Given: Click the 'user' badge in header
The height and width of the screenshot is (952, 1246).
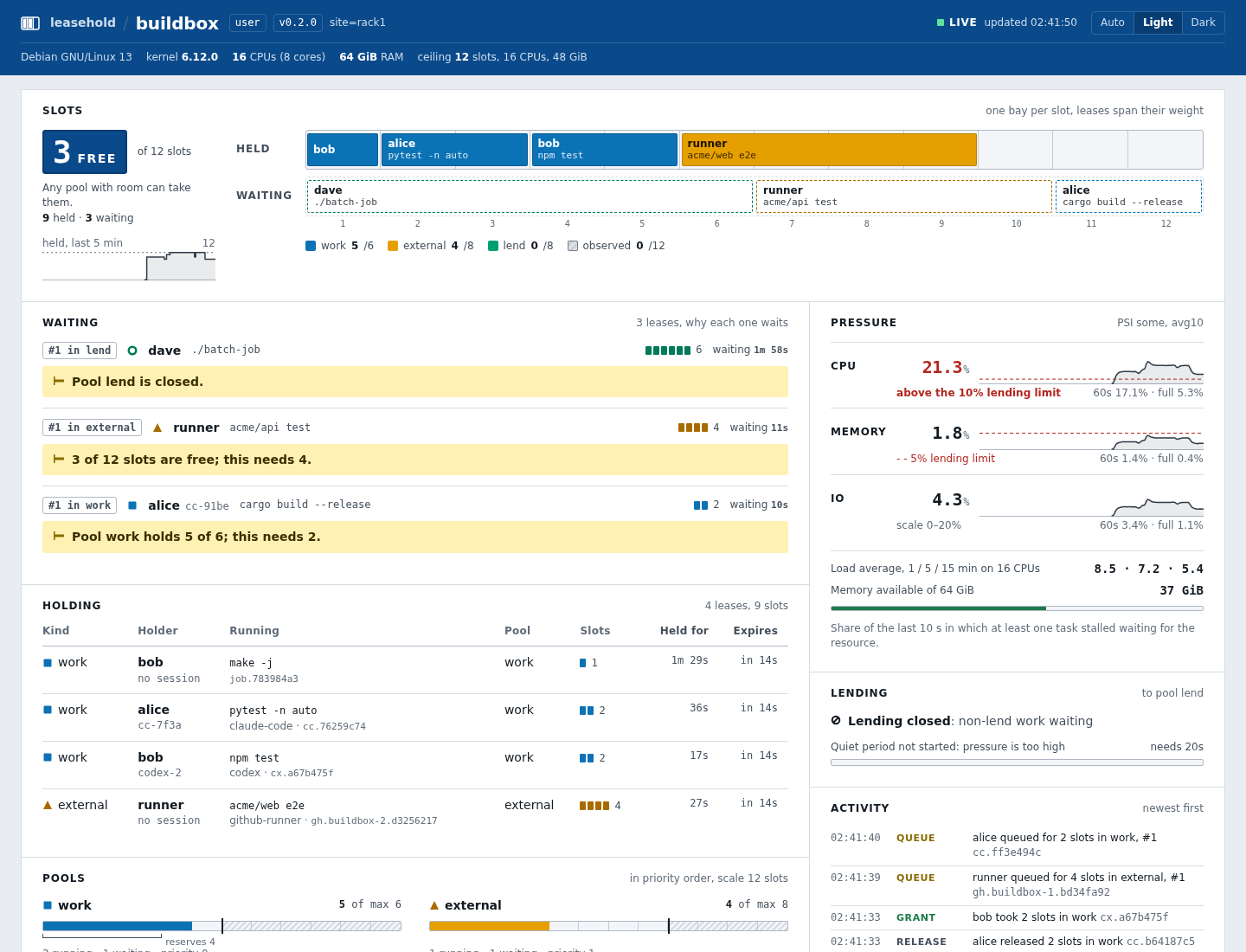Looking at the screenshot, I should coord(247,23).
